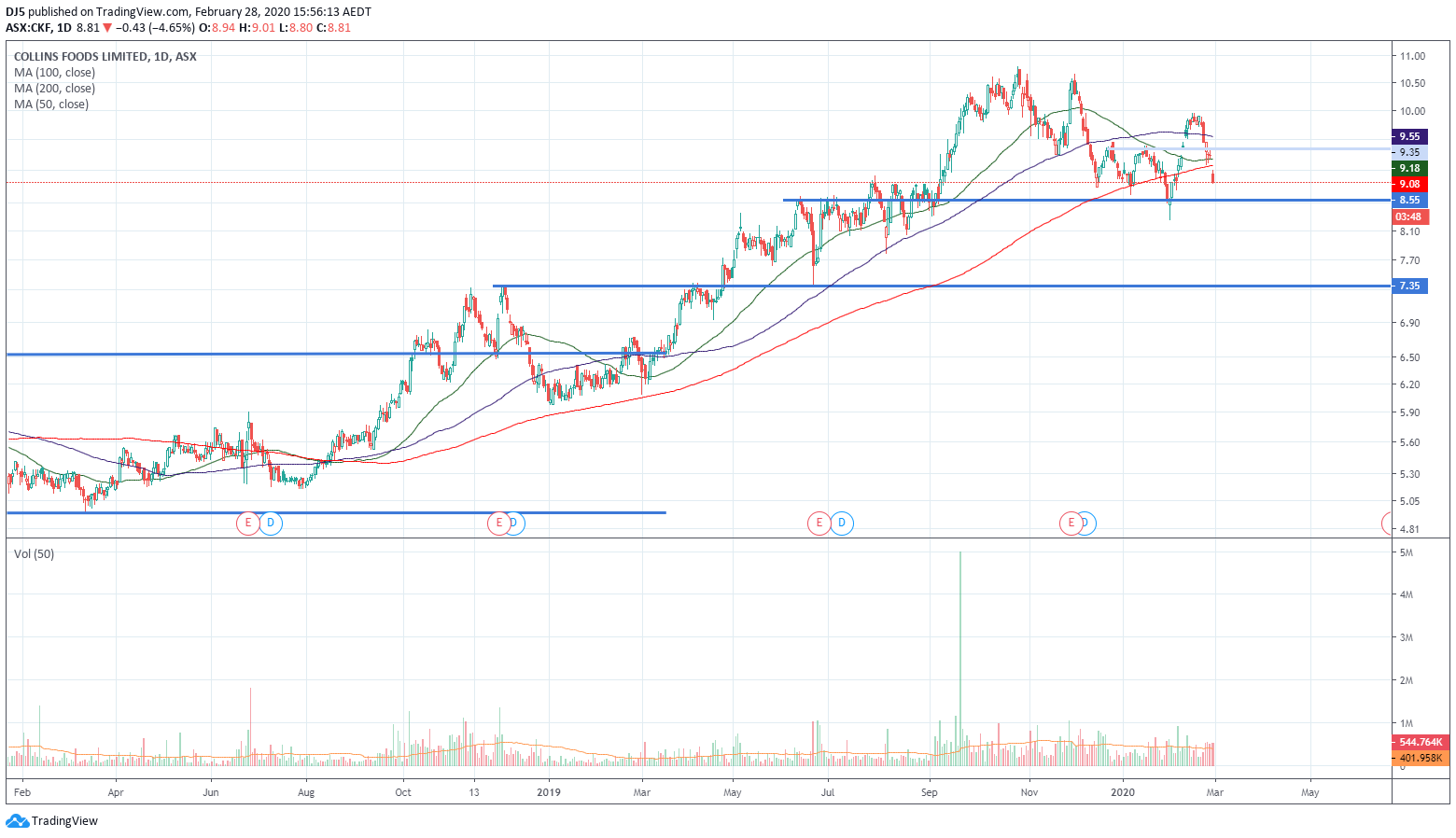Click the 5M volume axis label
This screenshot has width=1456, height=838.
click(x=1406, y=552)
